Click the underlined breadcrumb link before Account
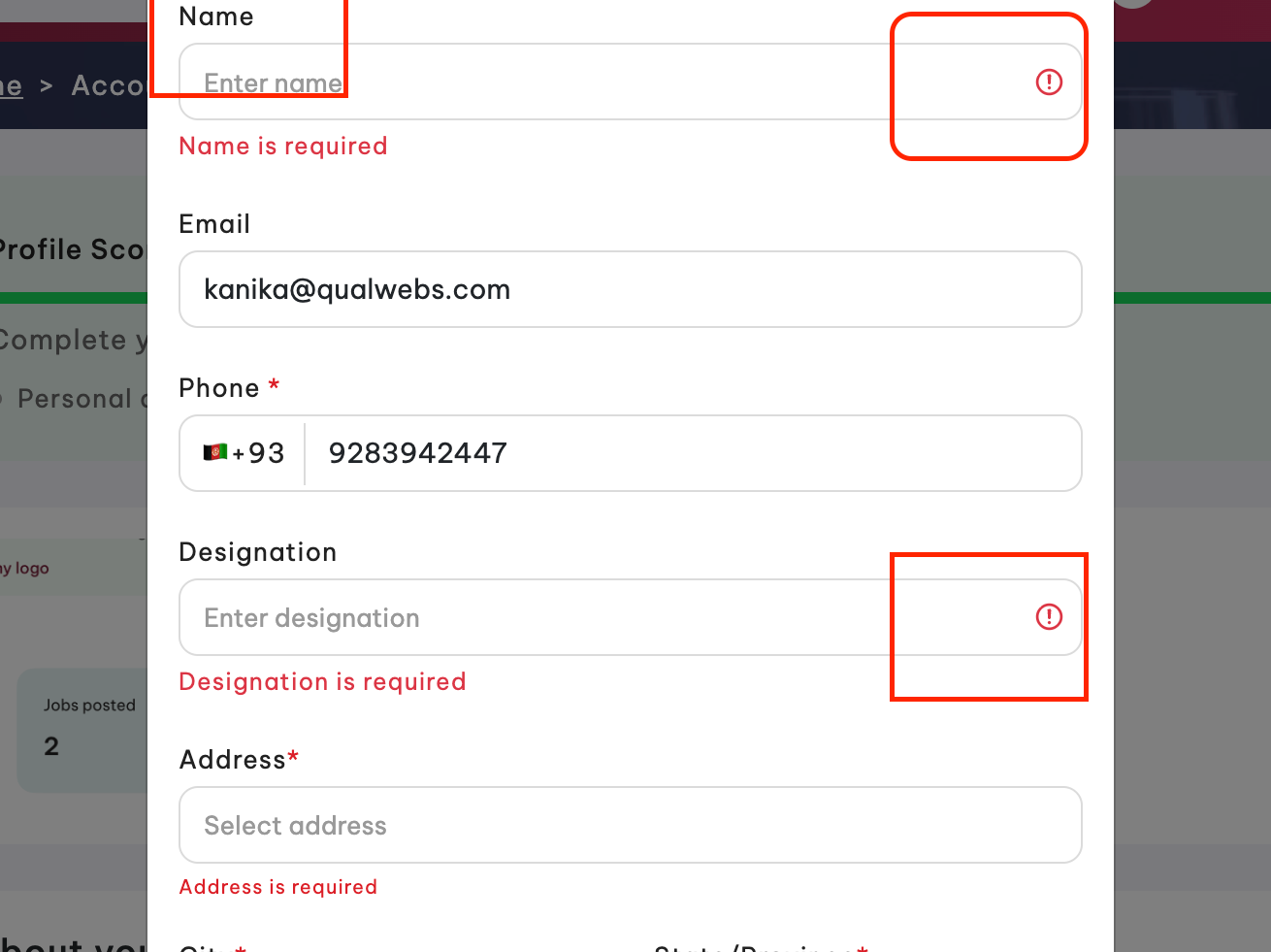This screenshot has height=952, width=1271. pyautogui.click(x=11, y=85)
